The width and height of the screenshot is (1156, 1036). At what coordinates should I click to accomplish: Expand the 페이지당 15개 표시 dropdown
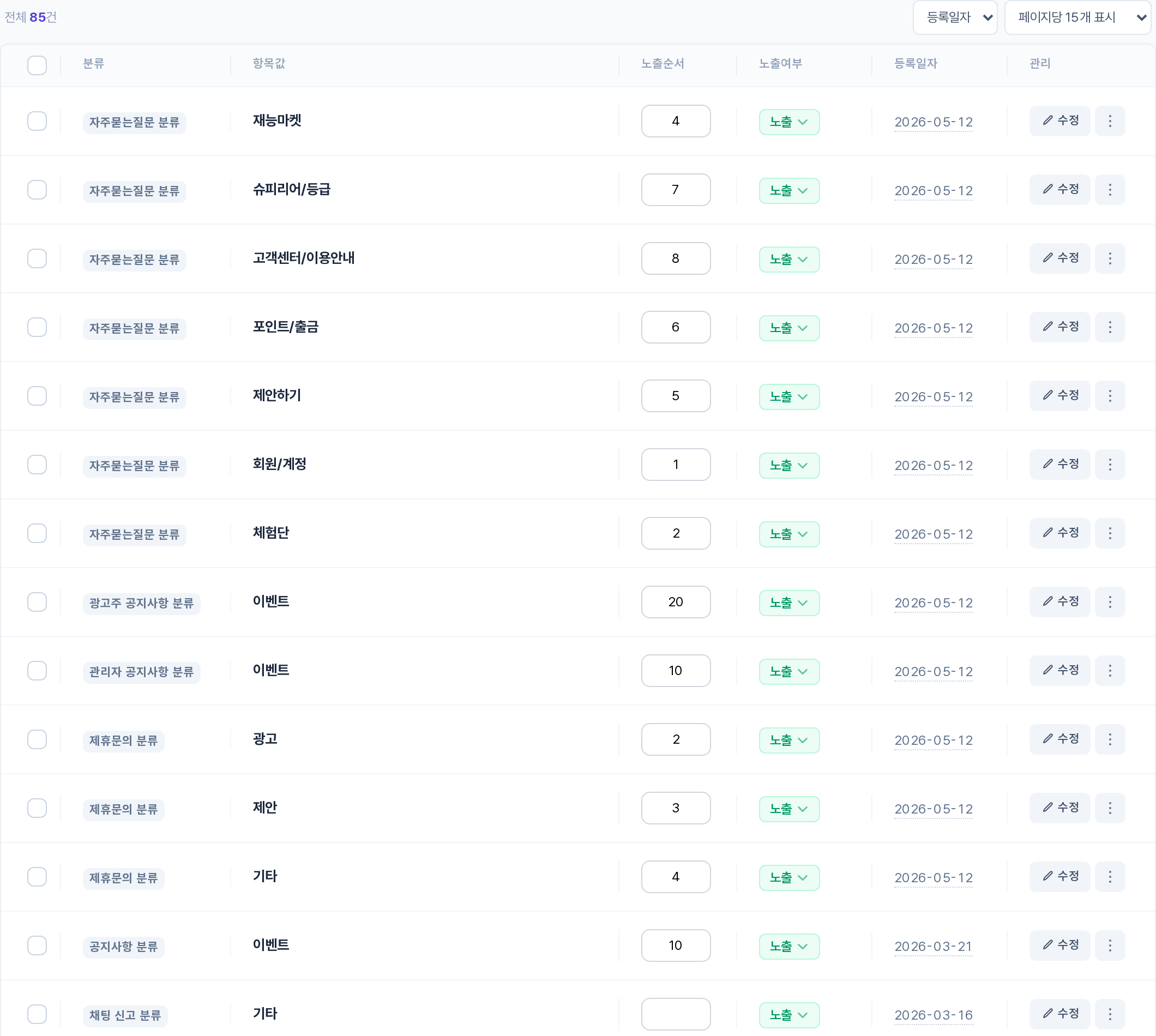(1077, 17)
